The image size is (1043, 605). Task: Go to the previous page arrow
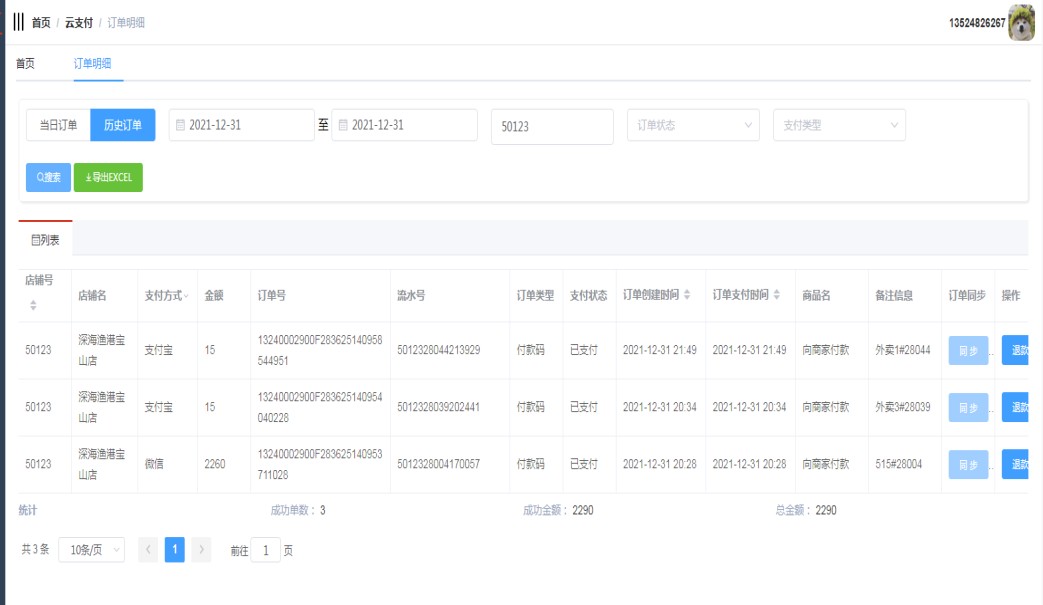click(x=148, y=549)
